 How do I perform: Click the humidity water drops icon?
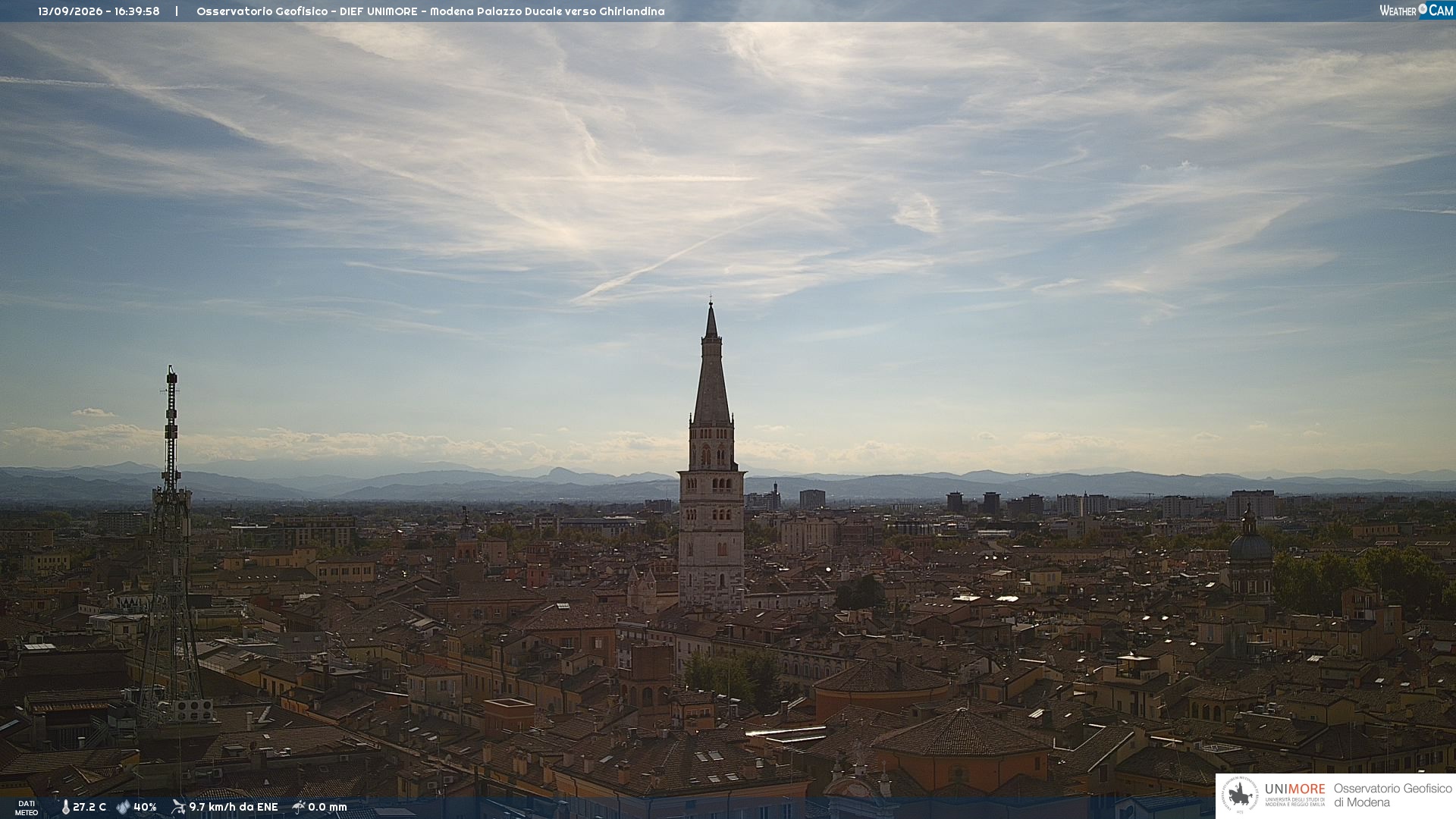pos(124,808)
